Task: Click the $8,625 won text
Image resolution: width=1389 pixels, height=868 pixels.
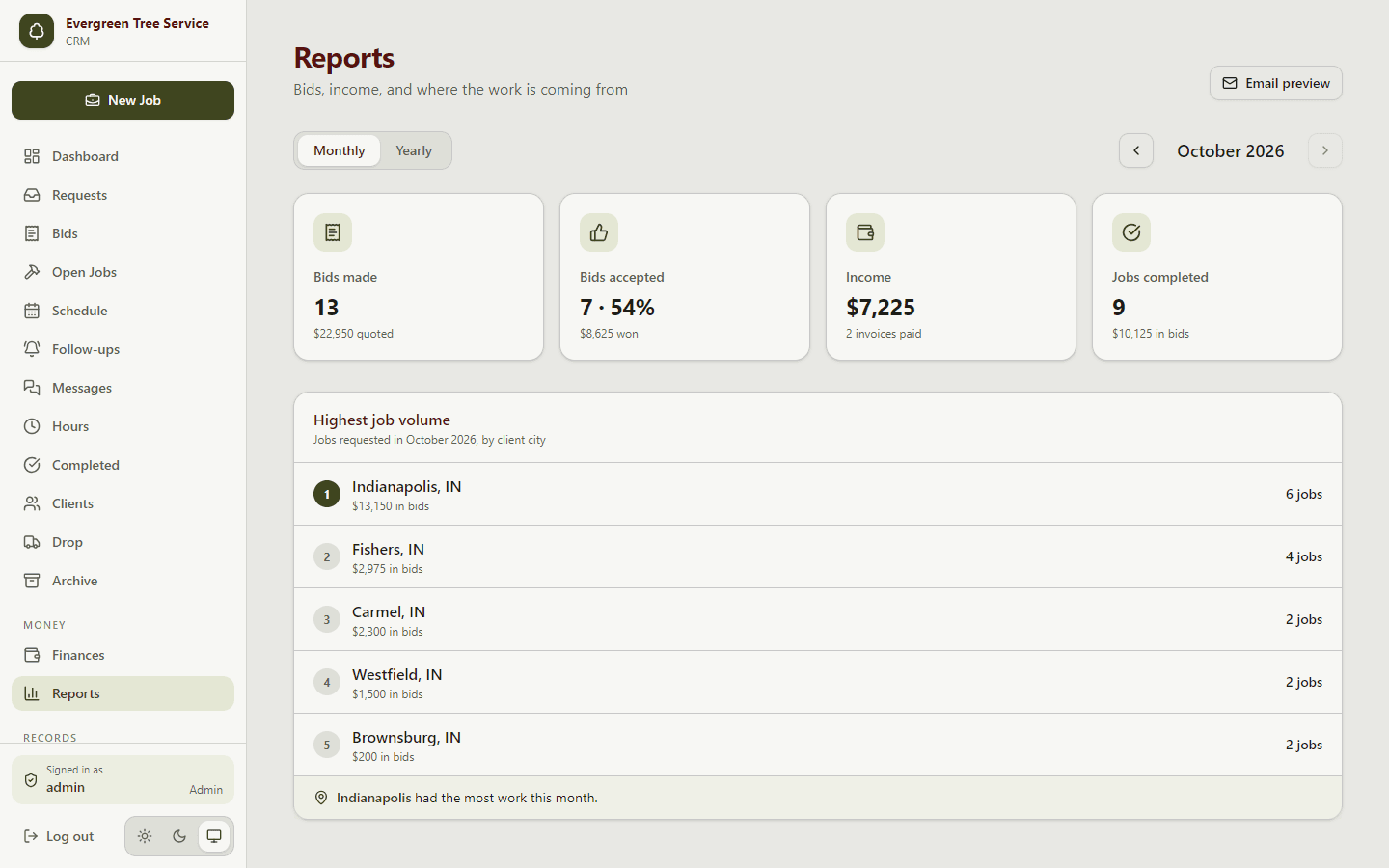Action: click(x=609, y=334)
